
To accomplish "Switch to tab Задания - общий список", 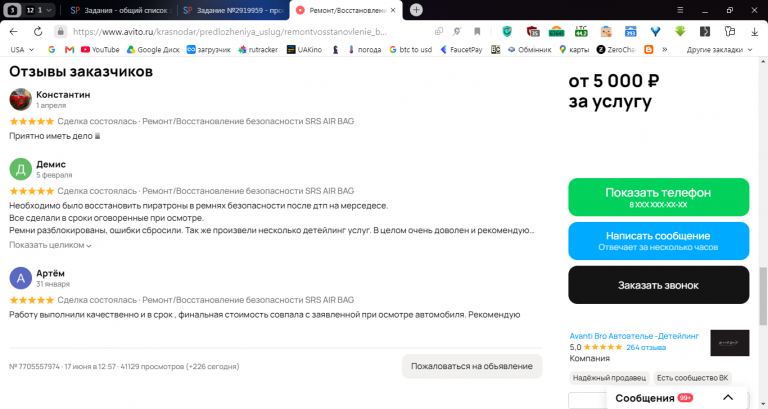I will pos(120,10).
